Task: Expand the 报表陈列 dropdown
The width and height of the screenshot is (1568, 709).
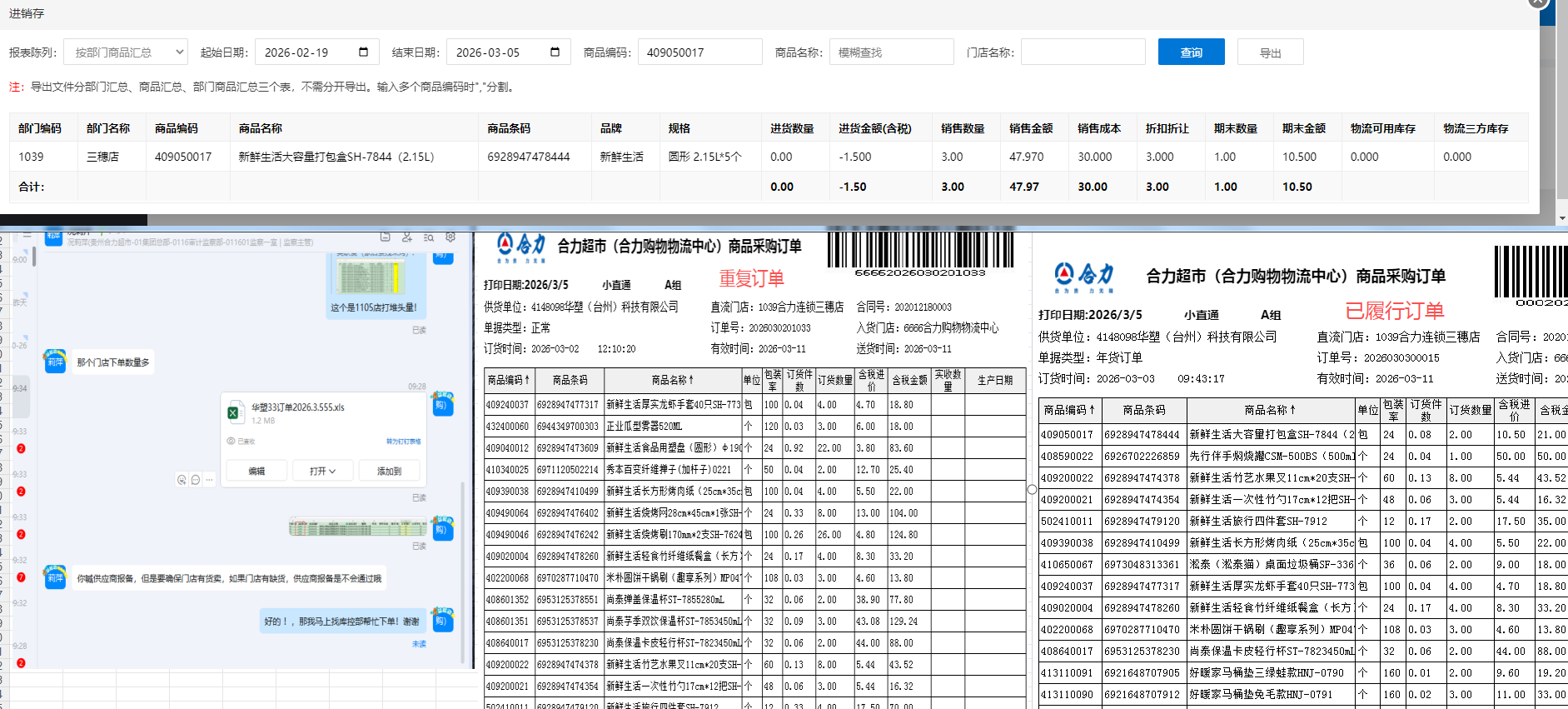Action: pos(126,52)
